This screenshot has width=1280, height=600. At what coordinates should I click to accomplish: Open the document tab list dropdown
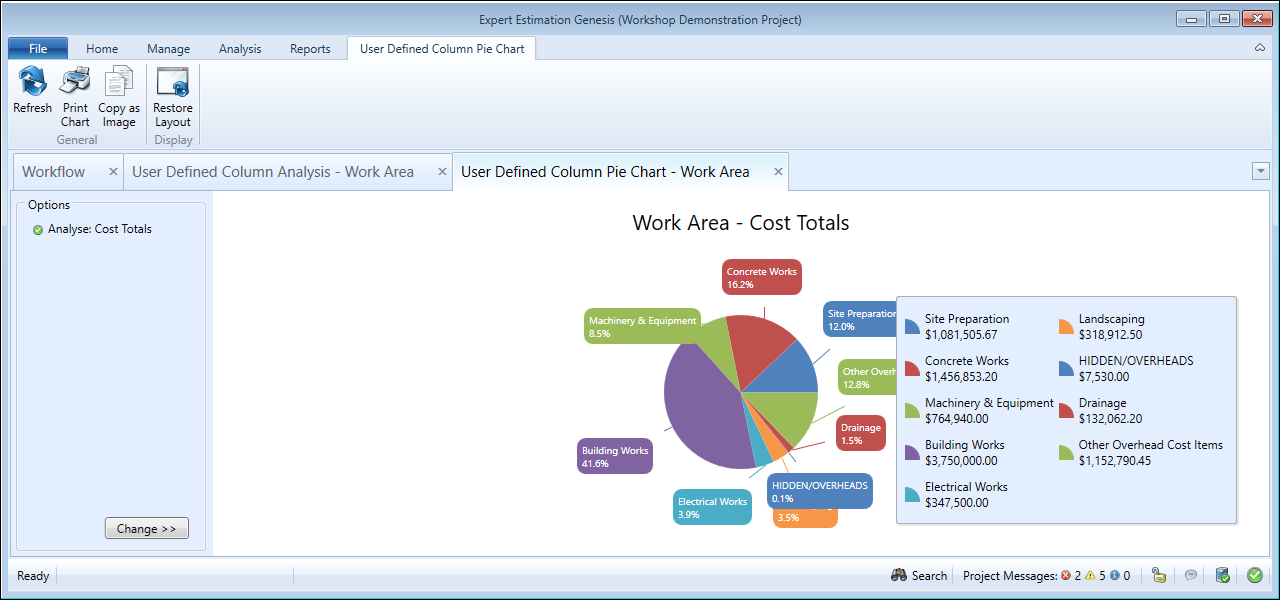click(1260, 171)
